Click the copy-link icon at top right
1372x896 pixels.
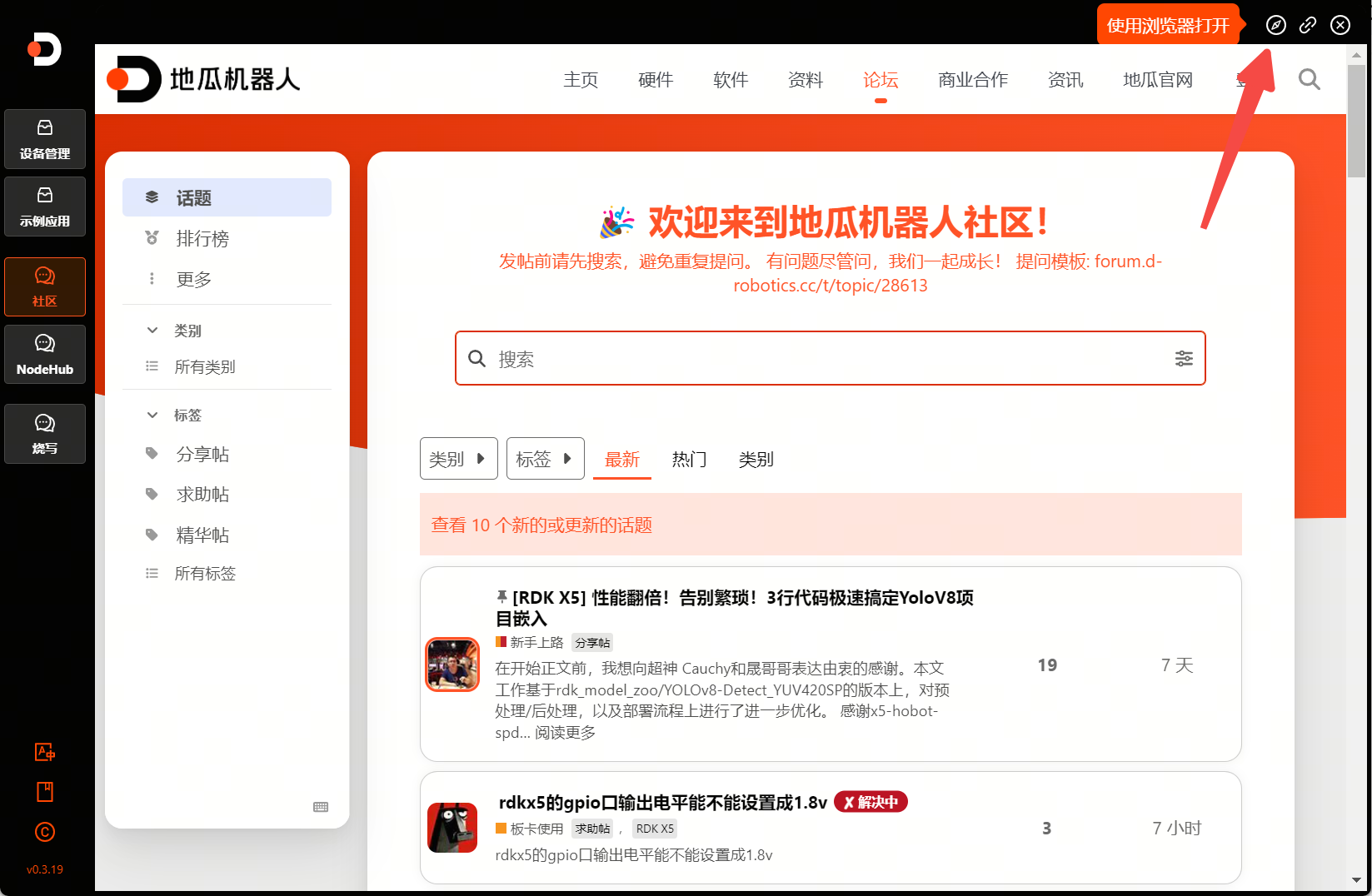[x=1307, y=25]
